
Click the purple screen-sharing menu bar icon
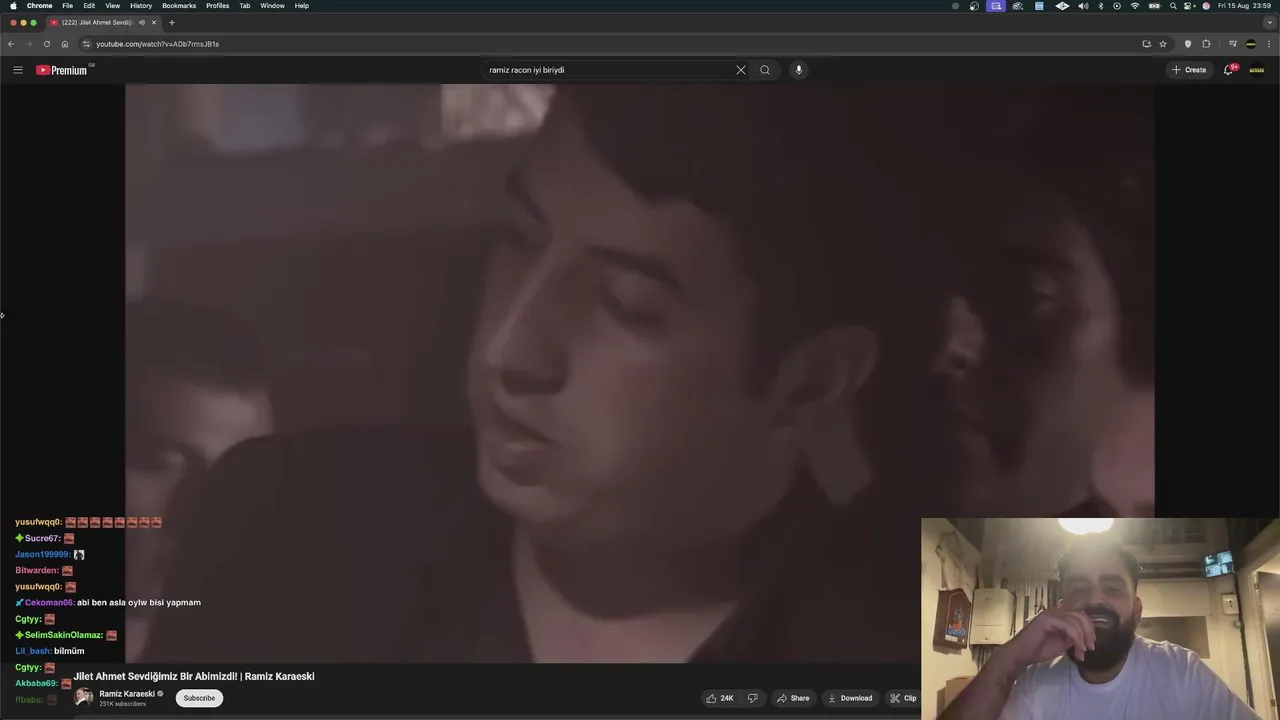point(996,6)
